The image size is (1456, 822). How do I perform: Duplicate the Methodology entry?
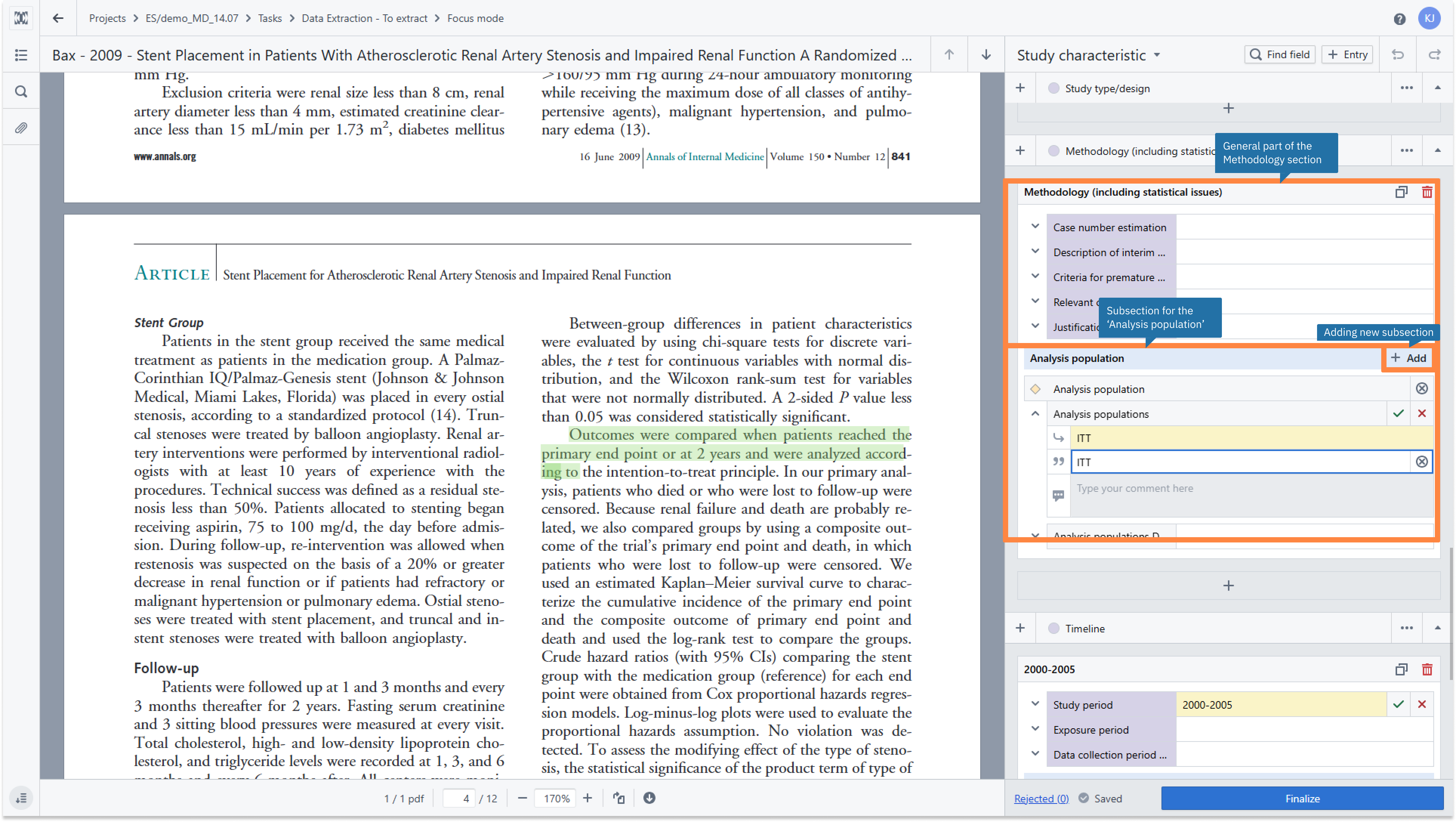click(1400, 192)
